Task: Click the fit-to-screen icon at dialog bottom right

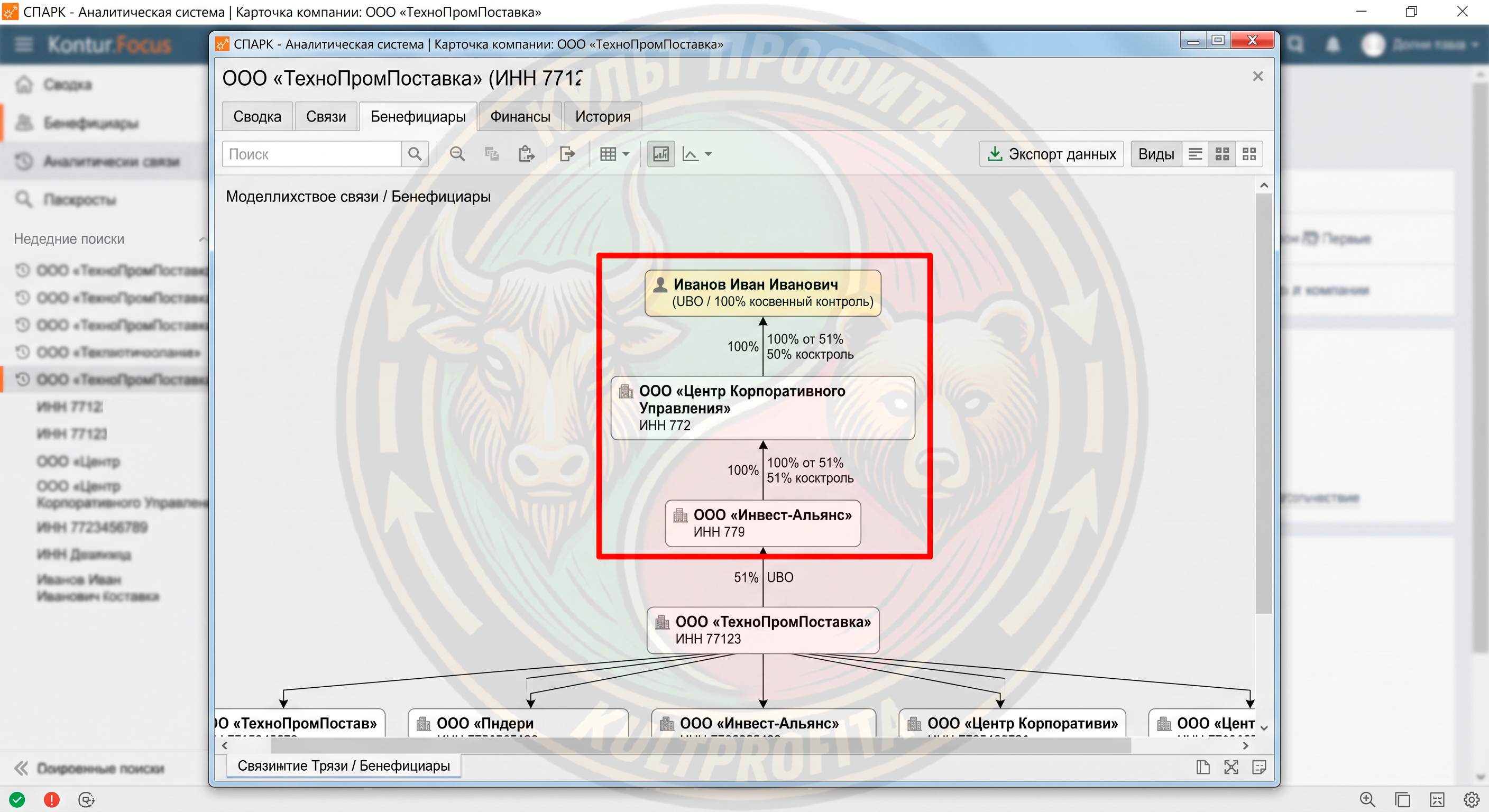Action: (1231, 767)
